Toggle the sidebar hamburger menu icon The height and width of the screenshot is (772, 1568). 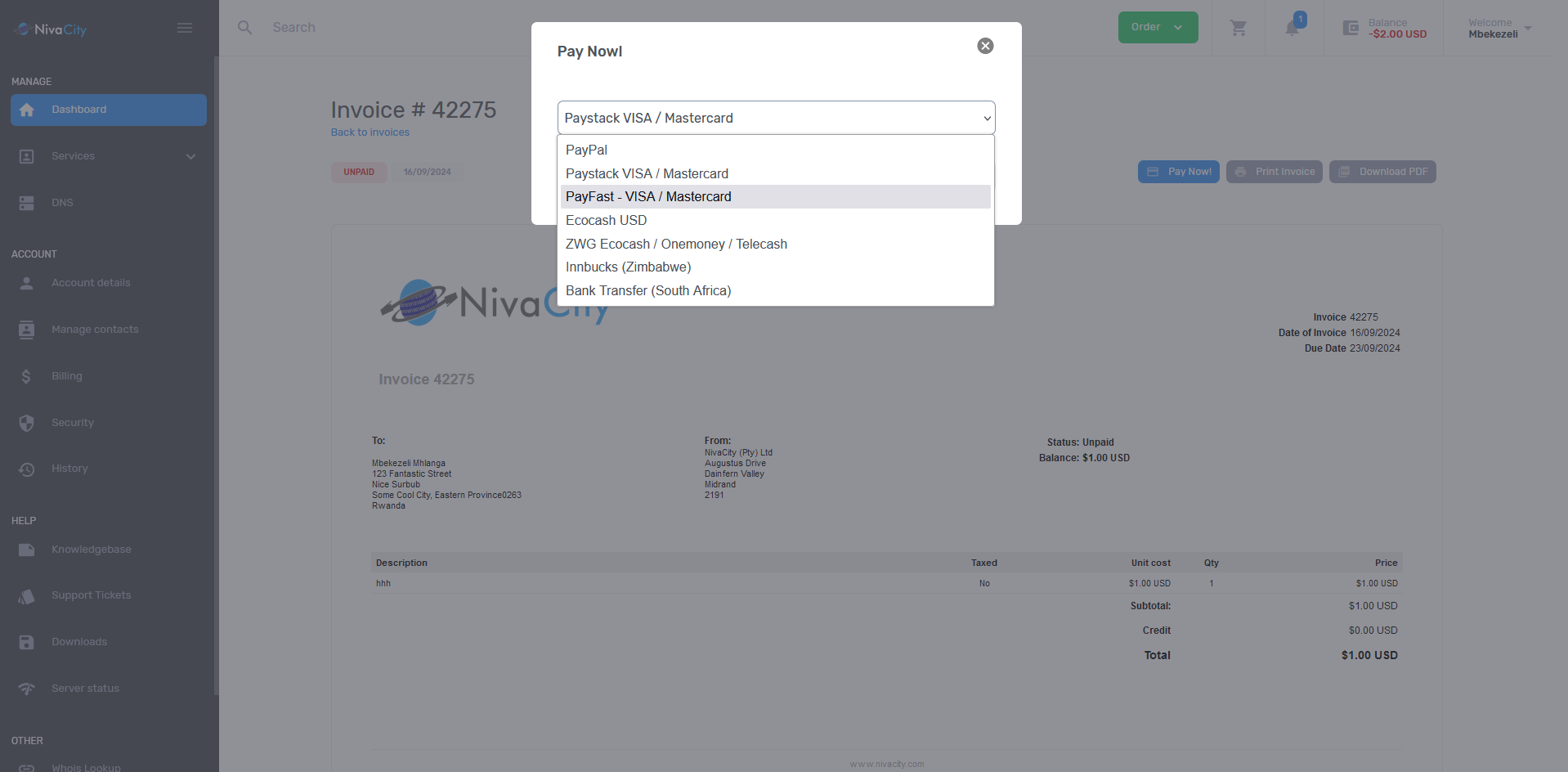click(x=185, y=28)
